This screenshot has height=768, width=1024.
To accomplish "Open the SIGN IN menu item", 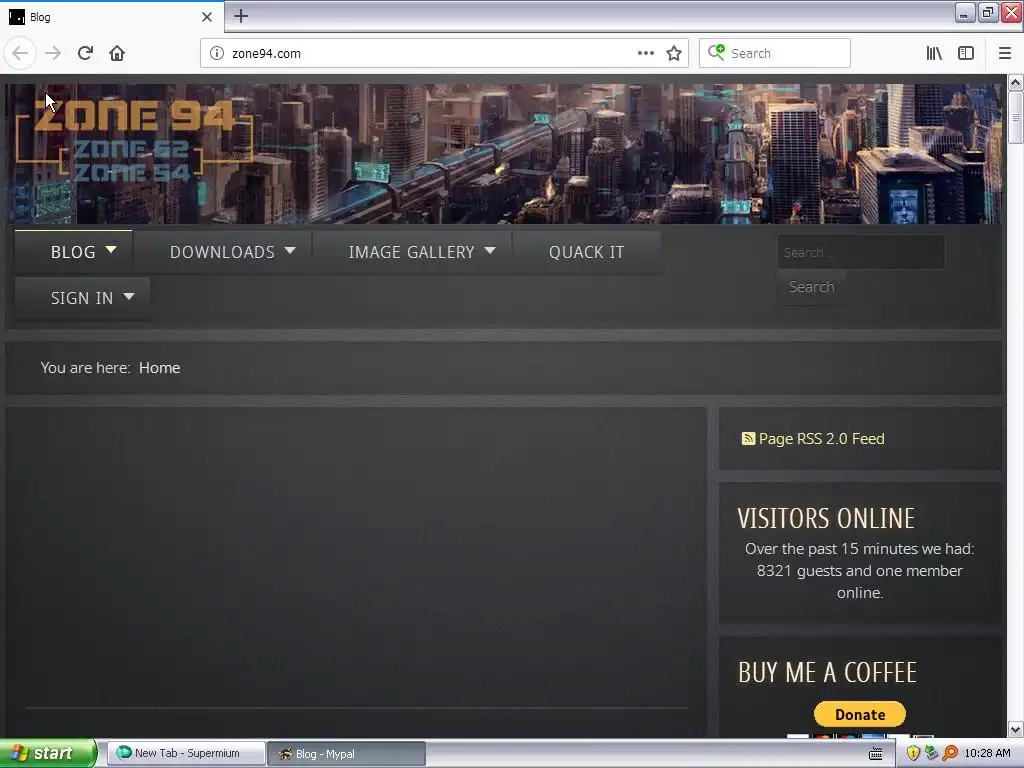I will point(82,298).
